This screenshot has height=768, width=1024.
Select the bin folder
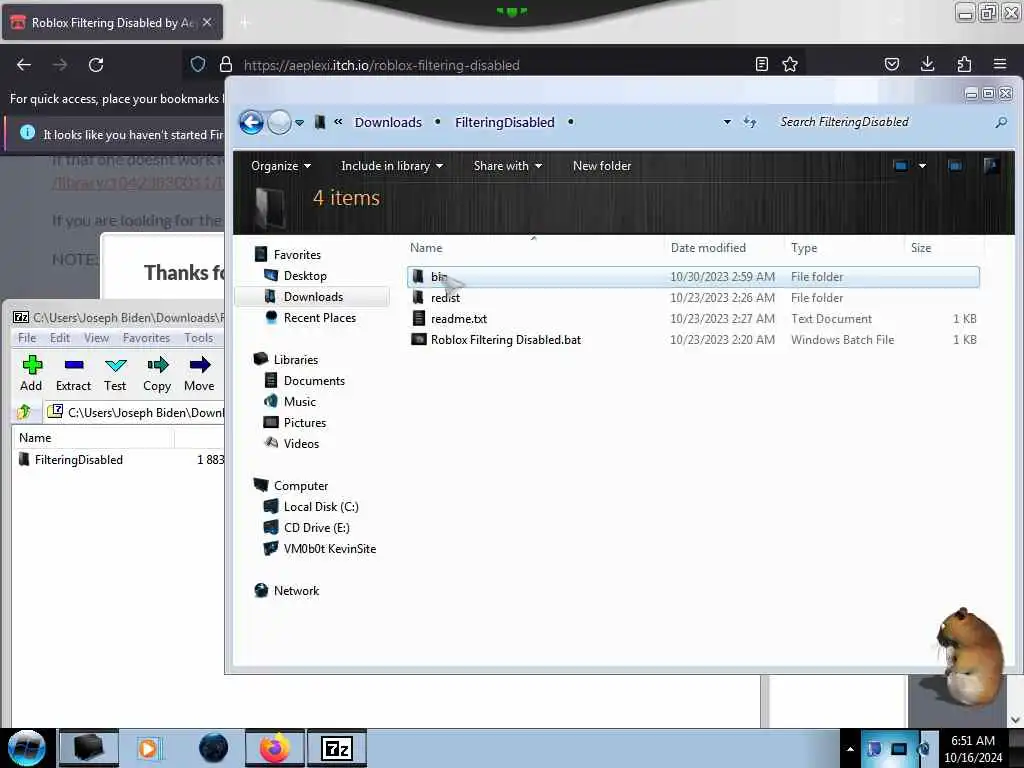coord(693,277)
